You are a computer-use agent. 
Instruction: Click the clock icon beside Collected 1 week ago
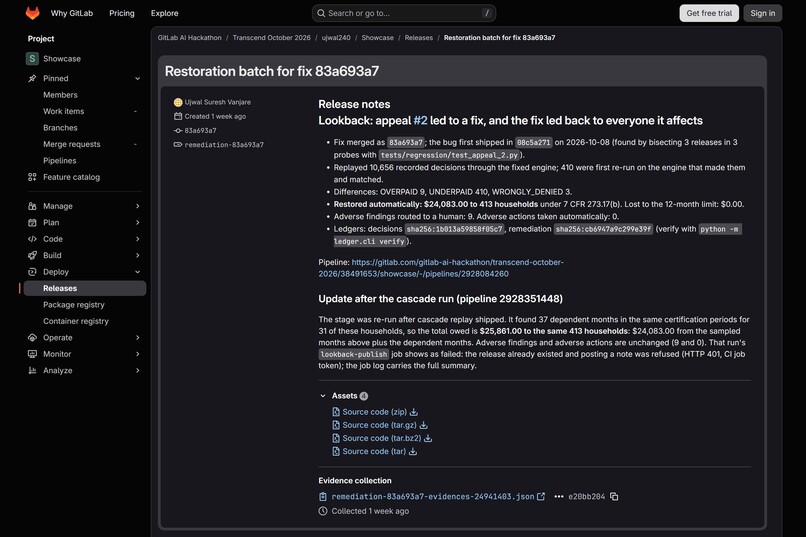(x=323, y=511)
